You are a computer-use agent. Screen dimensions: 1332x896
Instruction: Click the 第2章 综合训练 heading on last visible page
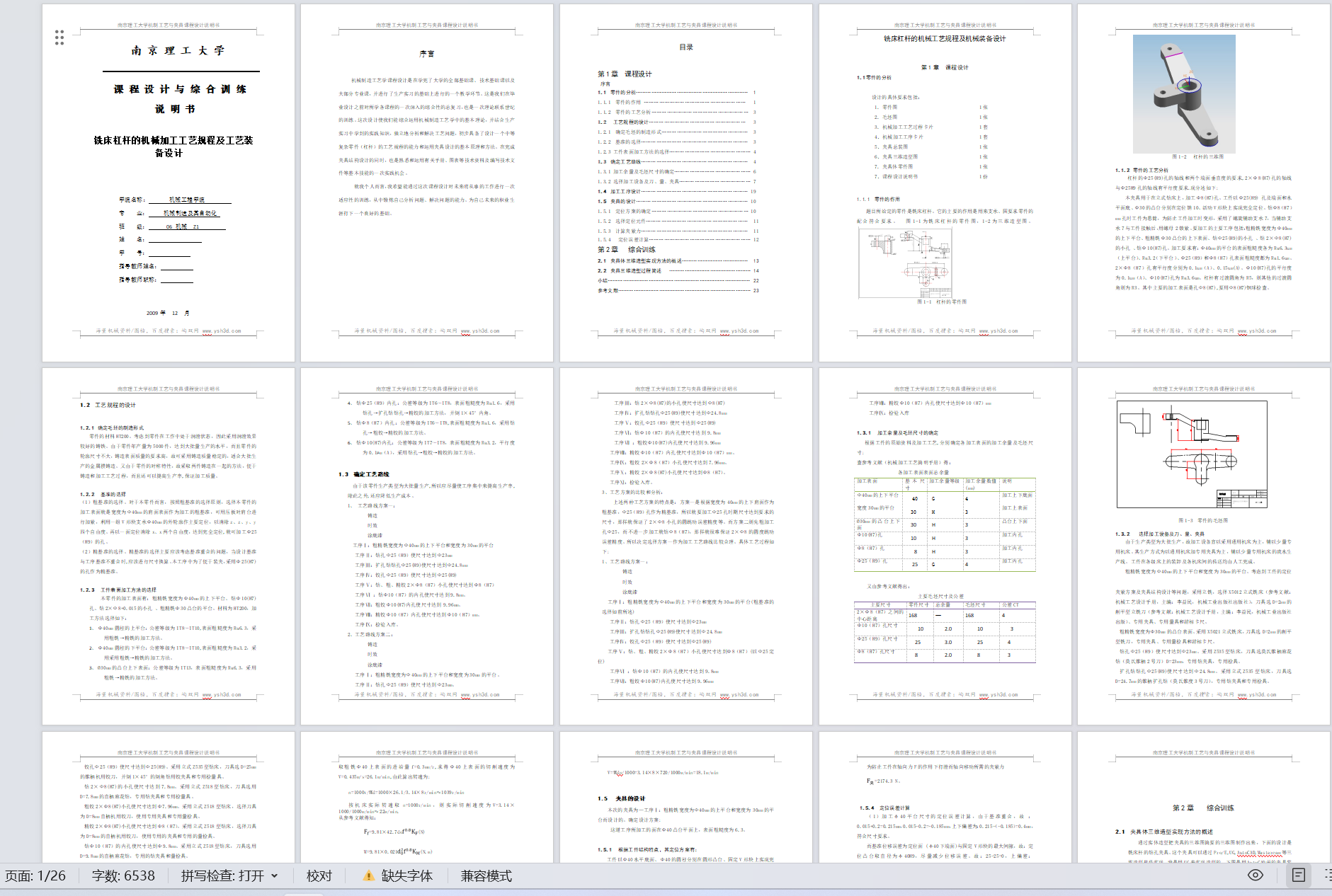click(x=1203, y=808)
